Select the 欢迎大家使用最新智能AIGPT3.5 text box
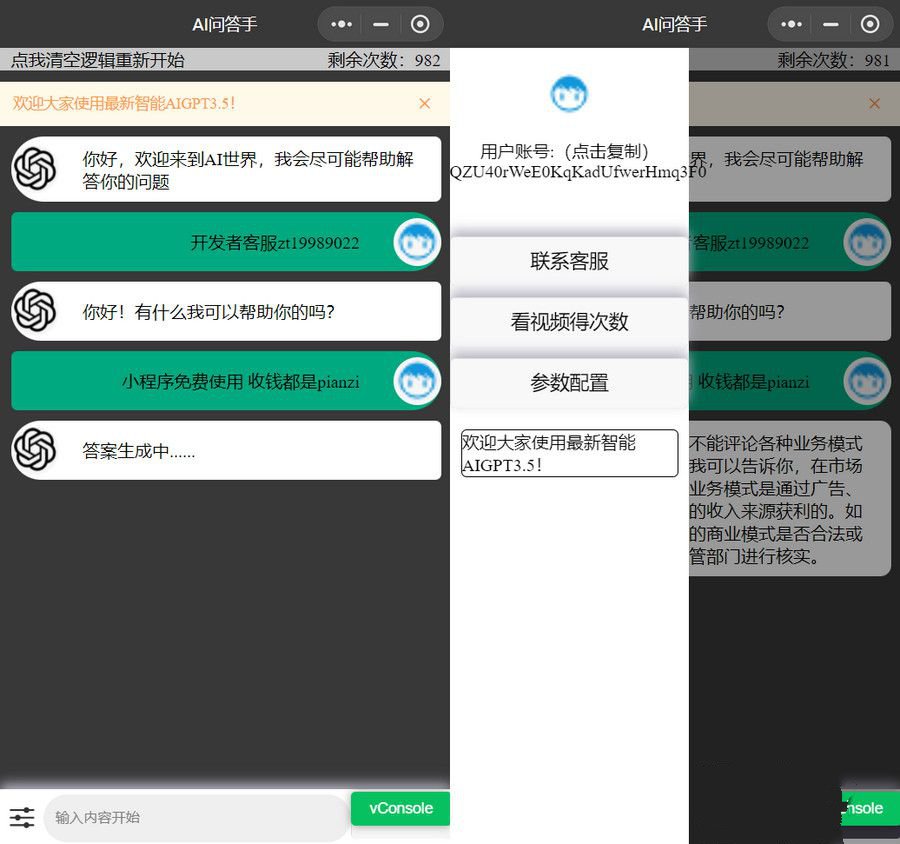This screenshot has width=900, height=844. coord(569,453)
